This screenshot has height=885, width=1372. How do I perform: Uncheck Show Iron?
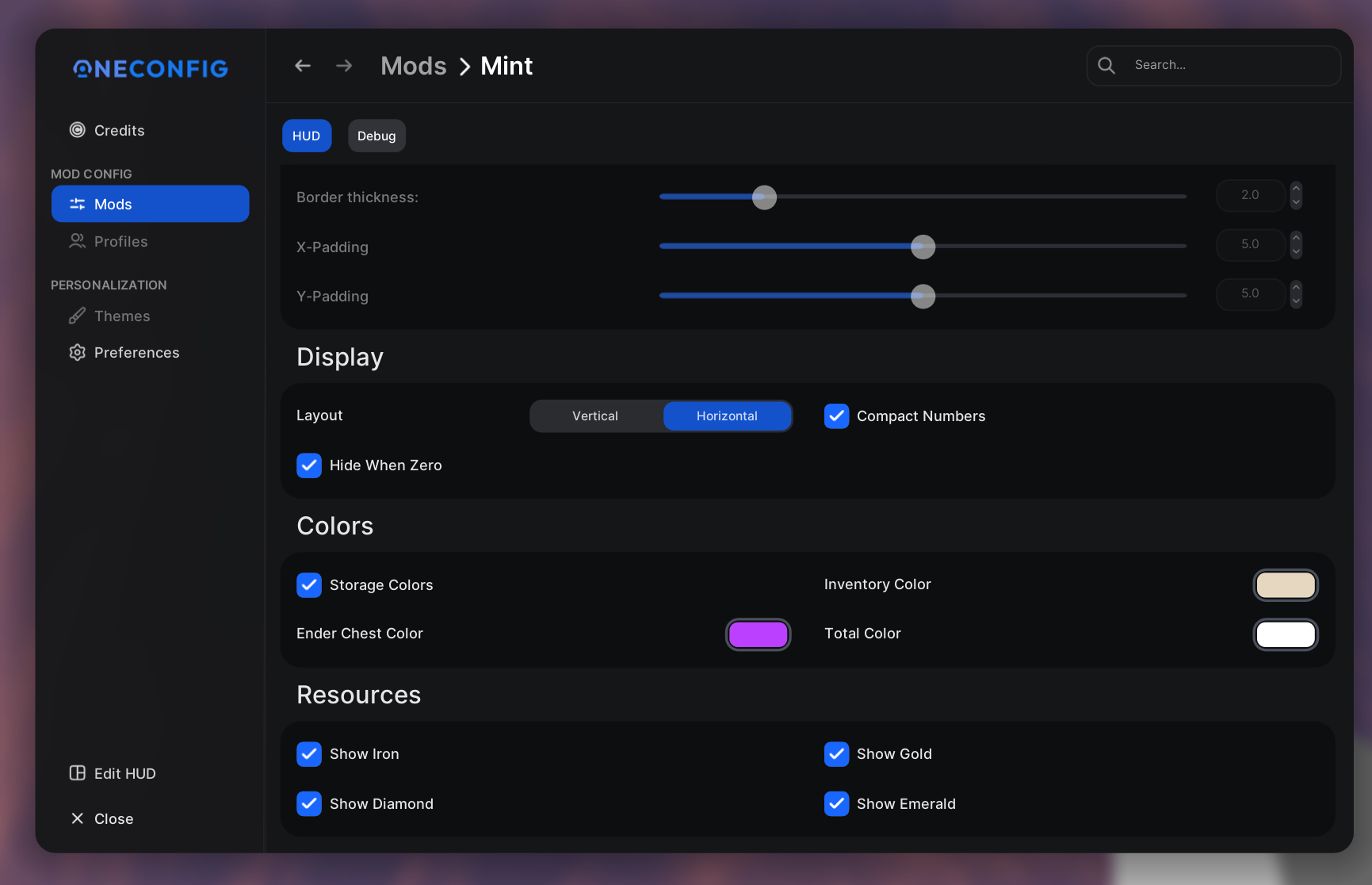(309, 754)
